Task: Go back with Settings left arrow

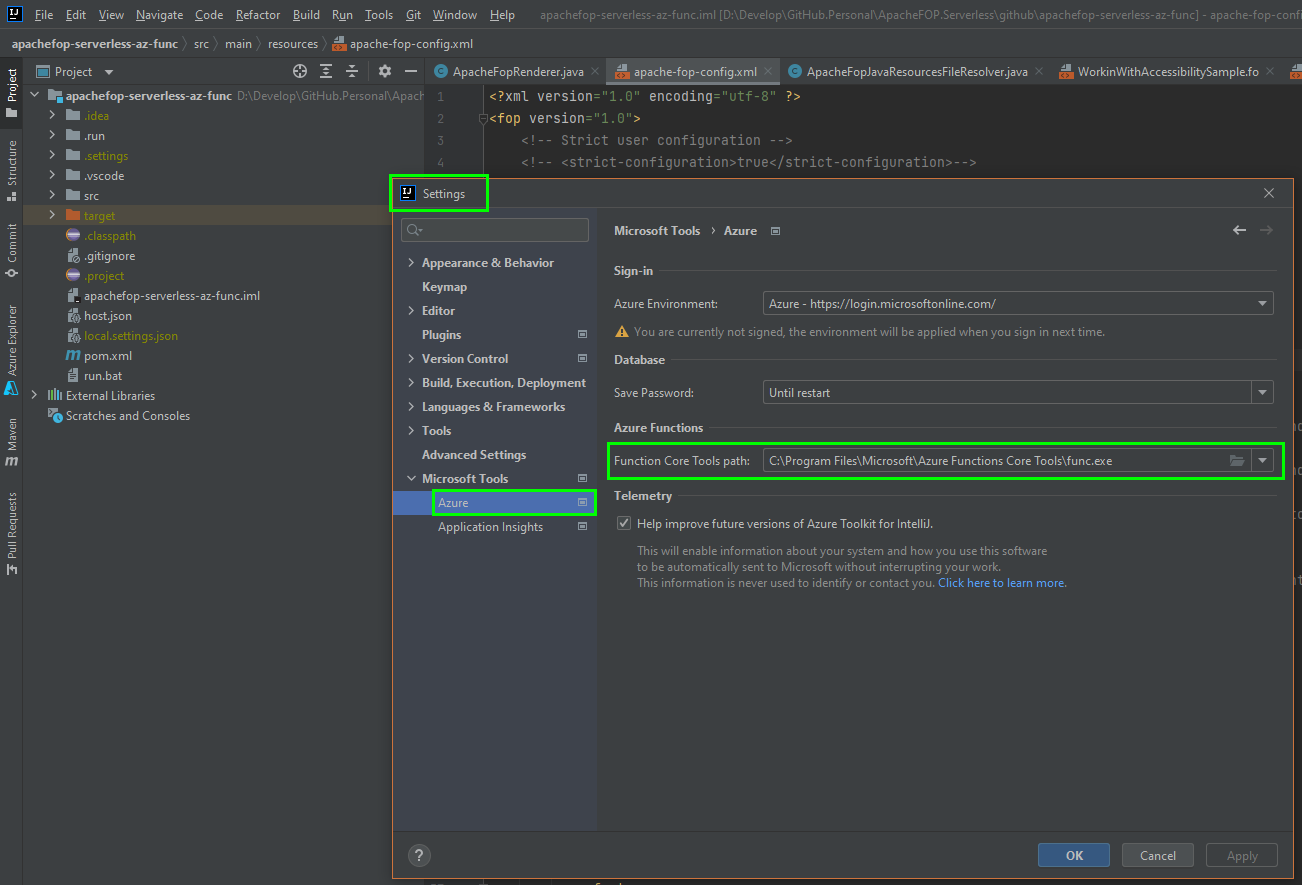Action: pos(1240,230)
